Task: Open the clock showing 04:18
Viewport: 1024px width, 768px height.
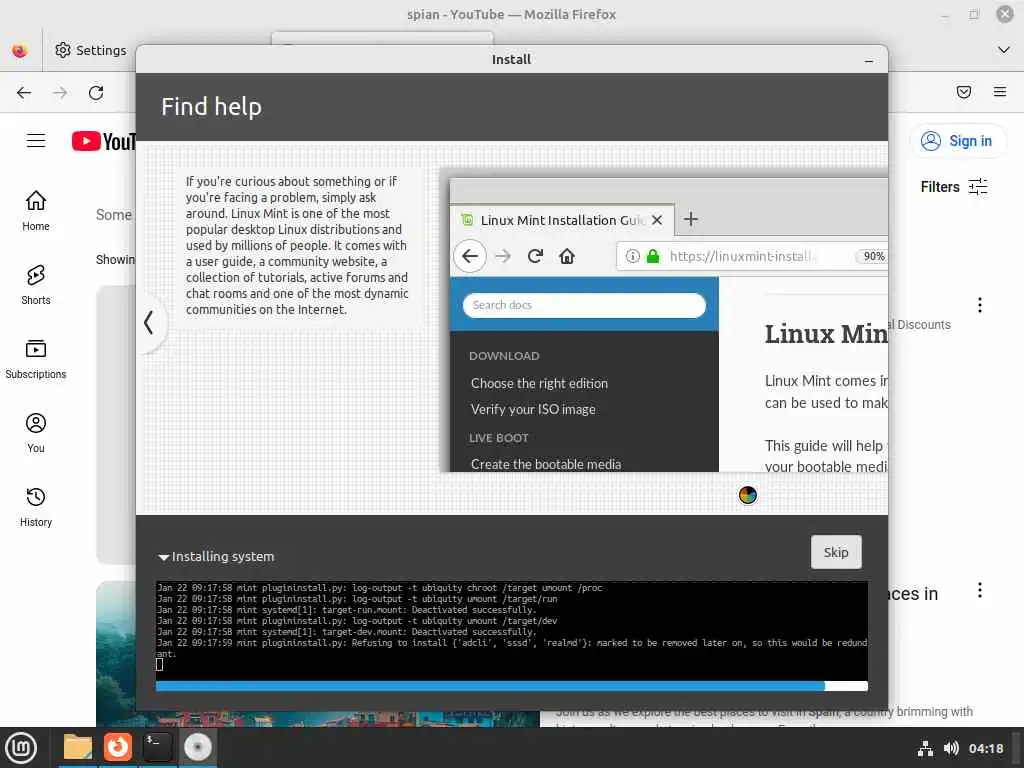Action: pos(985,748)
